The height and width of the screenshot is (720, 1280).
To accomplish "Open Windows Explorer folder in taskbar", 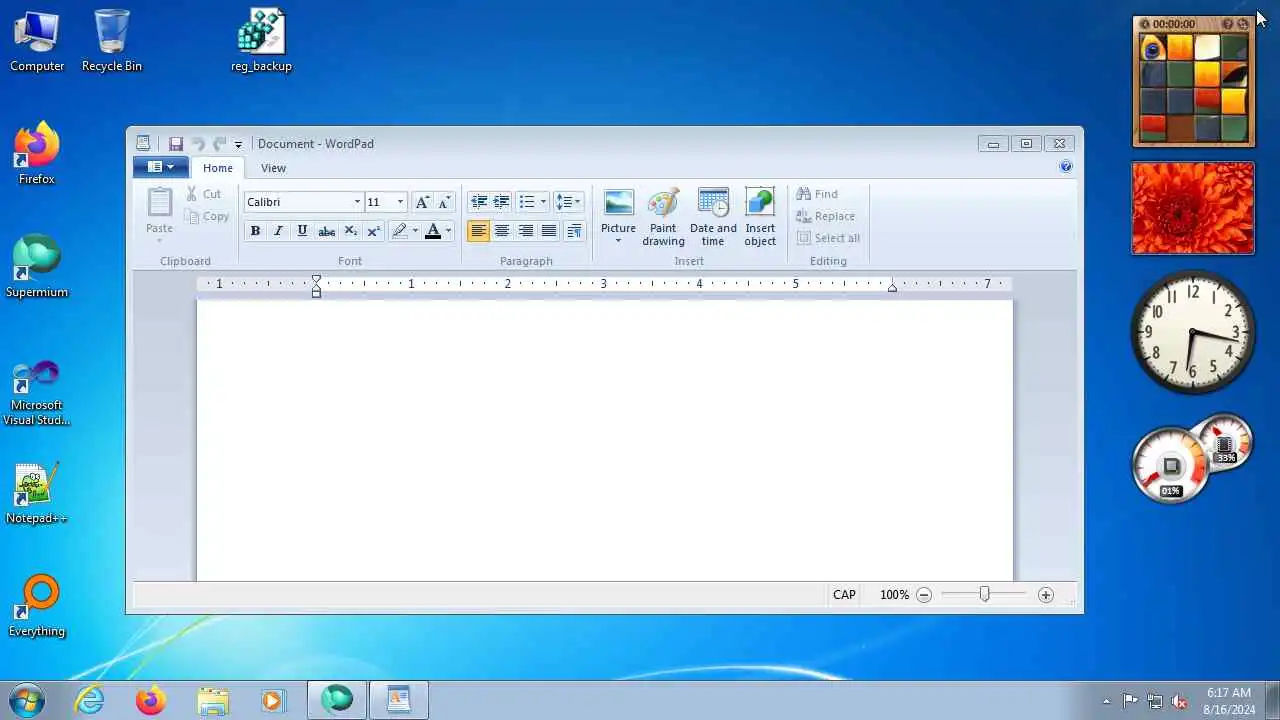I will pos(213,700).
